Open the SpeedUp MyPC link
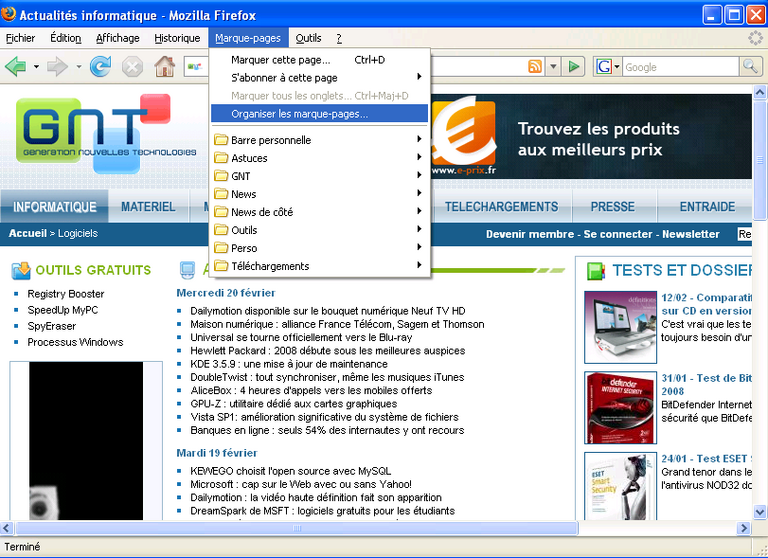This screenshot has height=558, width=768. (x=63, y=310)
